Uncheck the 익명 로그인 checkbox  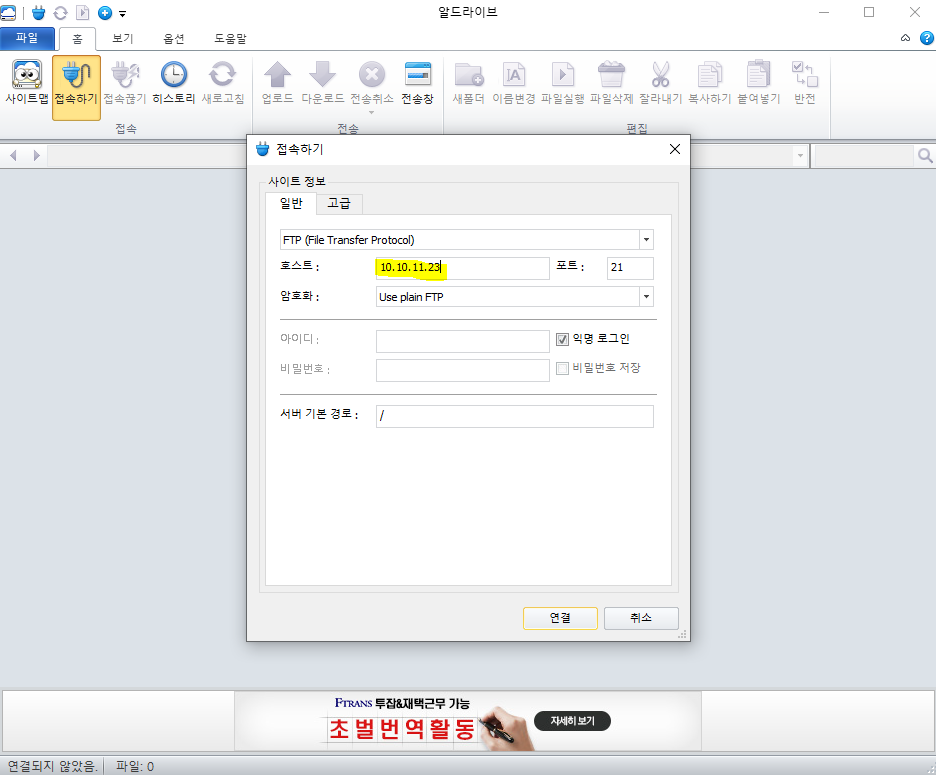coord(562,340)
